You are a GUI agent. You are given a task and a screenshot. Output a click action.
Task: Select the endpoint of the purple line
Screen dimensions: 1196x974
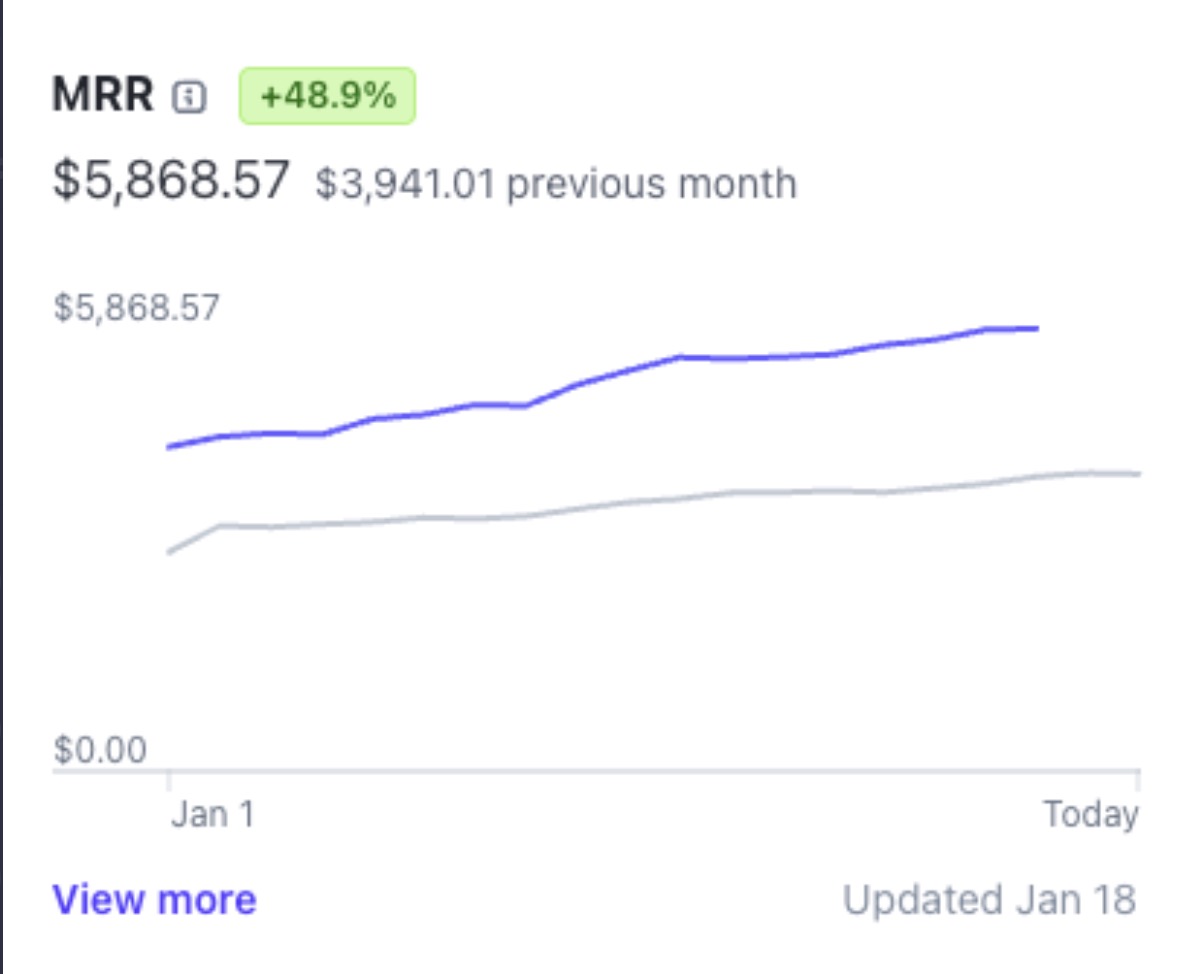pyautogui.click(x=1037, y=327)
